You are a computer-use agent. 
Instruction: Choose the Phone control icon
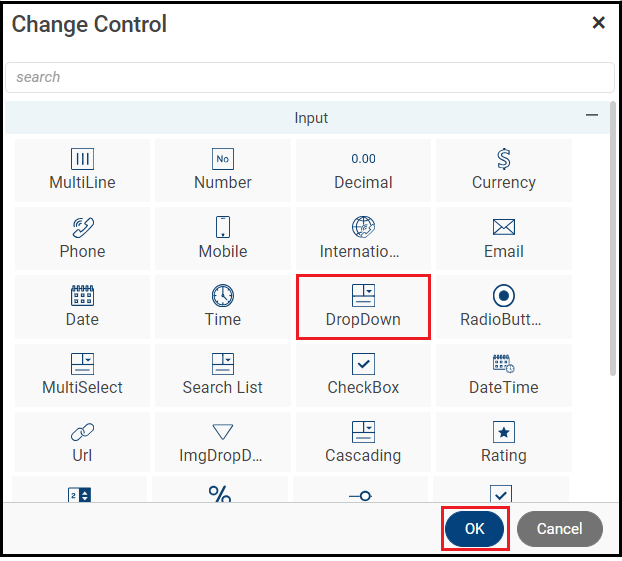coord(82,227)
